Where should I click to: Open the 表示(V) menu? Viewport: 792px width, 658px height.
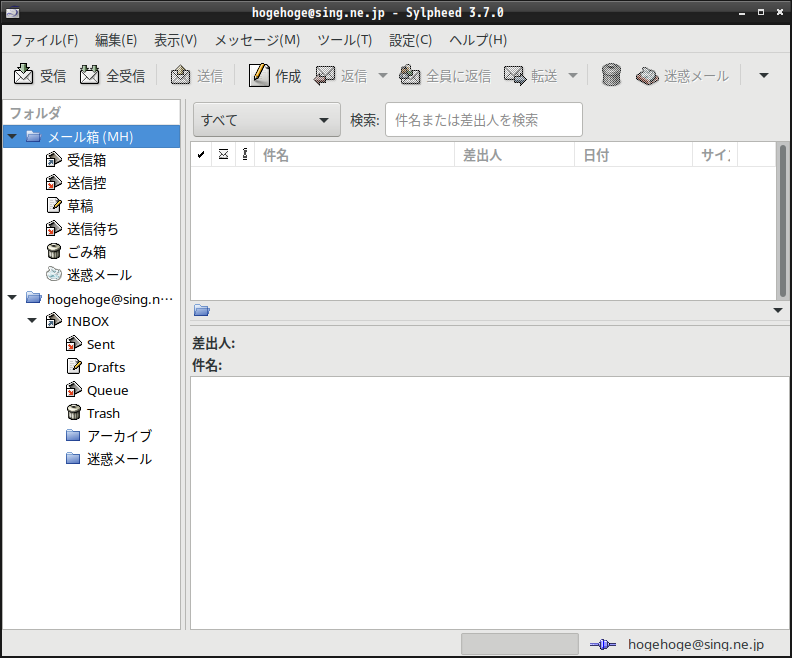point(175,40)
